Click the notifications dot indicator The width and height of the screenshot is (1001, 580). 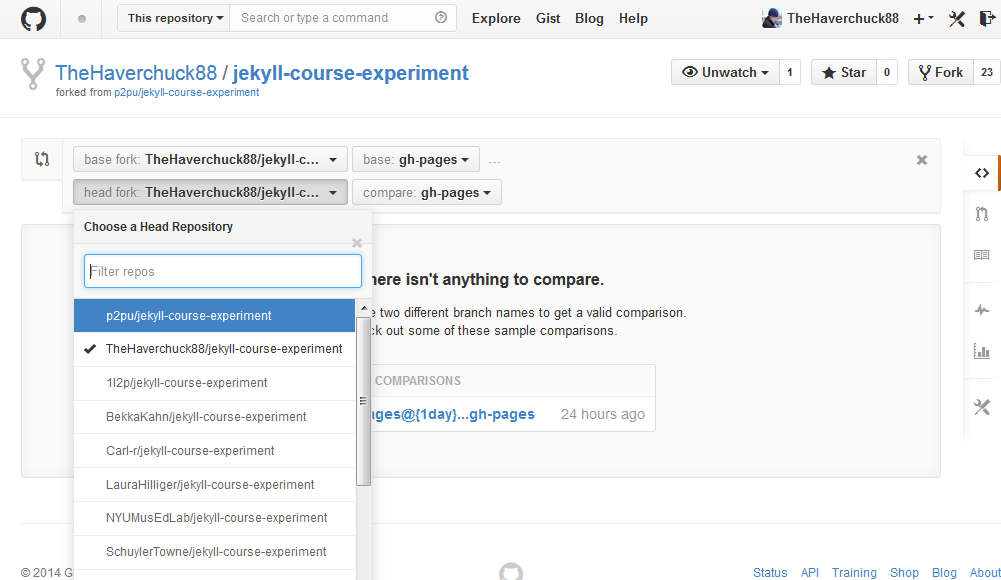(x=82, y=19)
